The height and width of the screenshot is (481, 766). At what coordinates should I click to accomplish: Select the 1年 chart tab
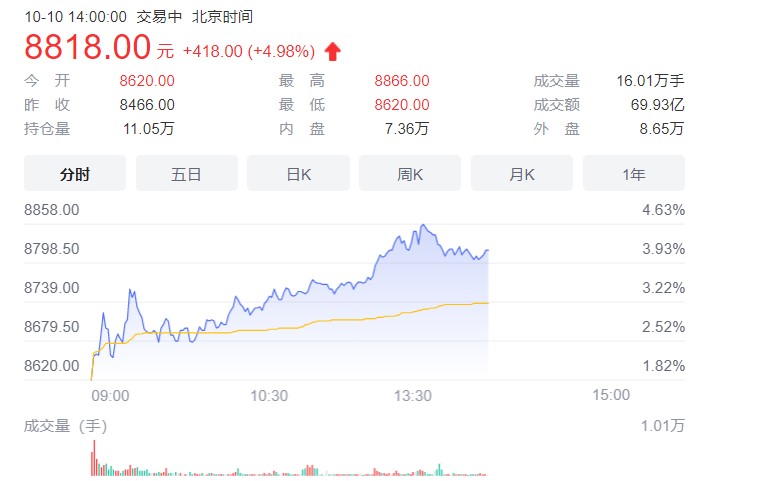click(x=634, y=173)
